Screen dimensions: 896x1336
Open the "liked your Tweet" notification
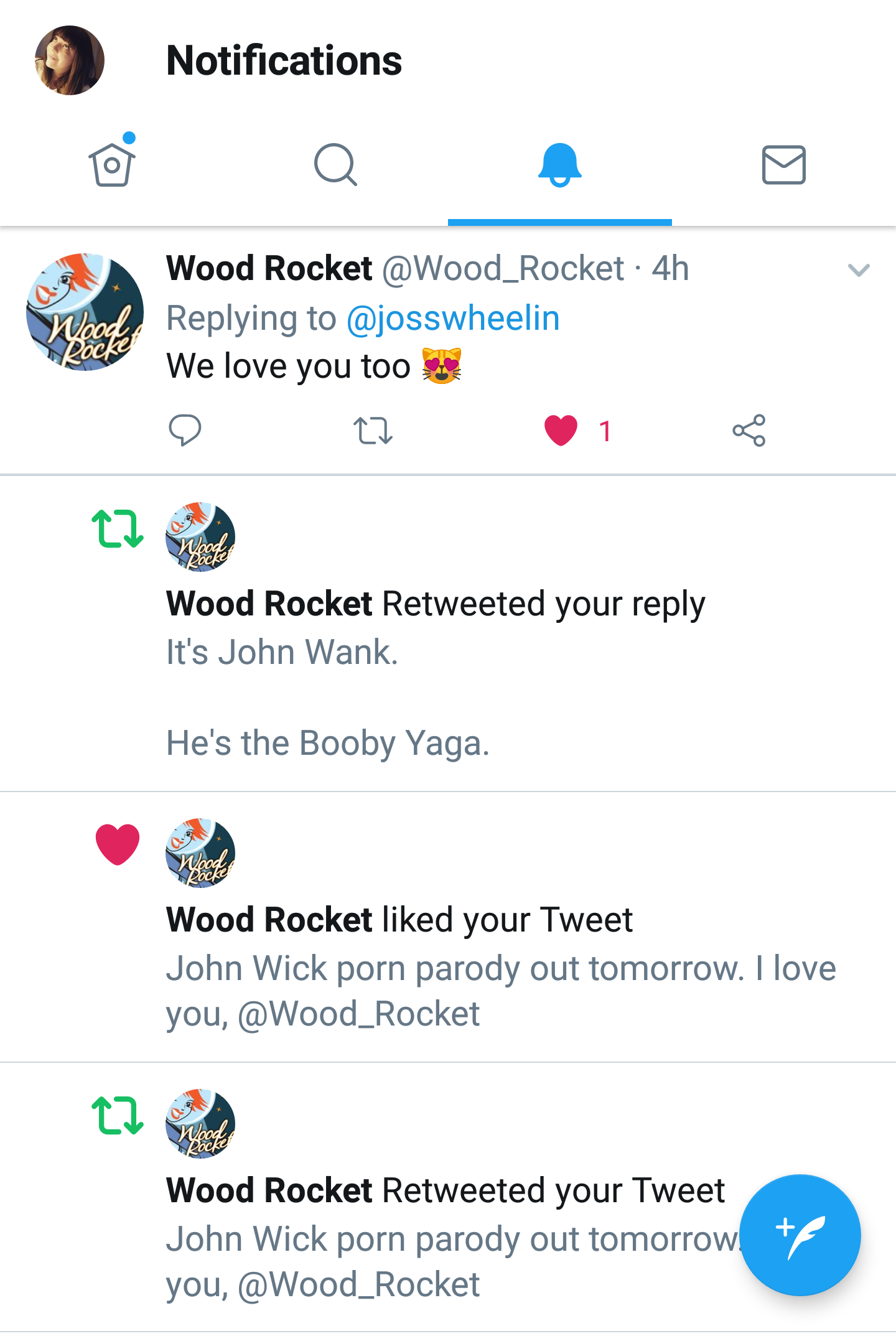point(448,927)
